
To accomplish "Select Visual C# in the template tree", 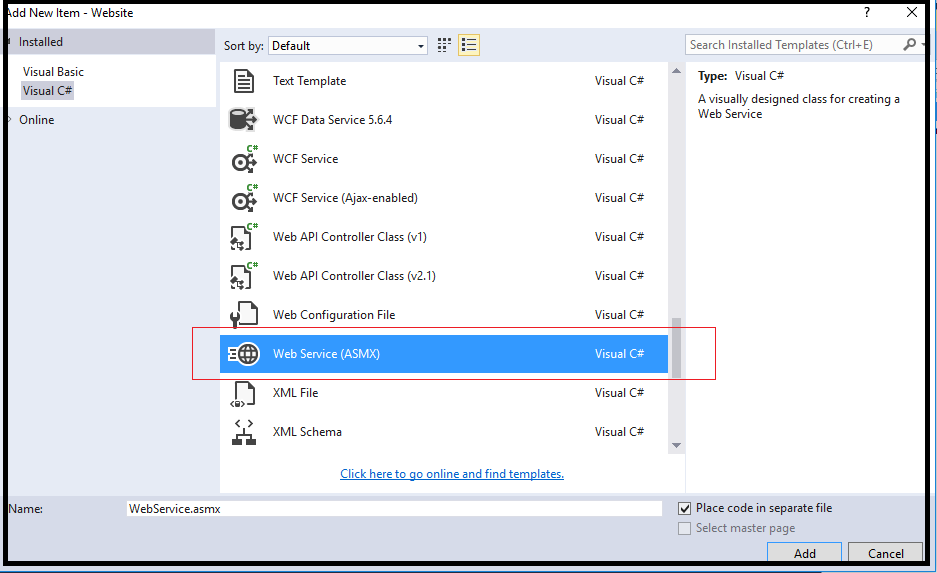I will [47, 91].
